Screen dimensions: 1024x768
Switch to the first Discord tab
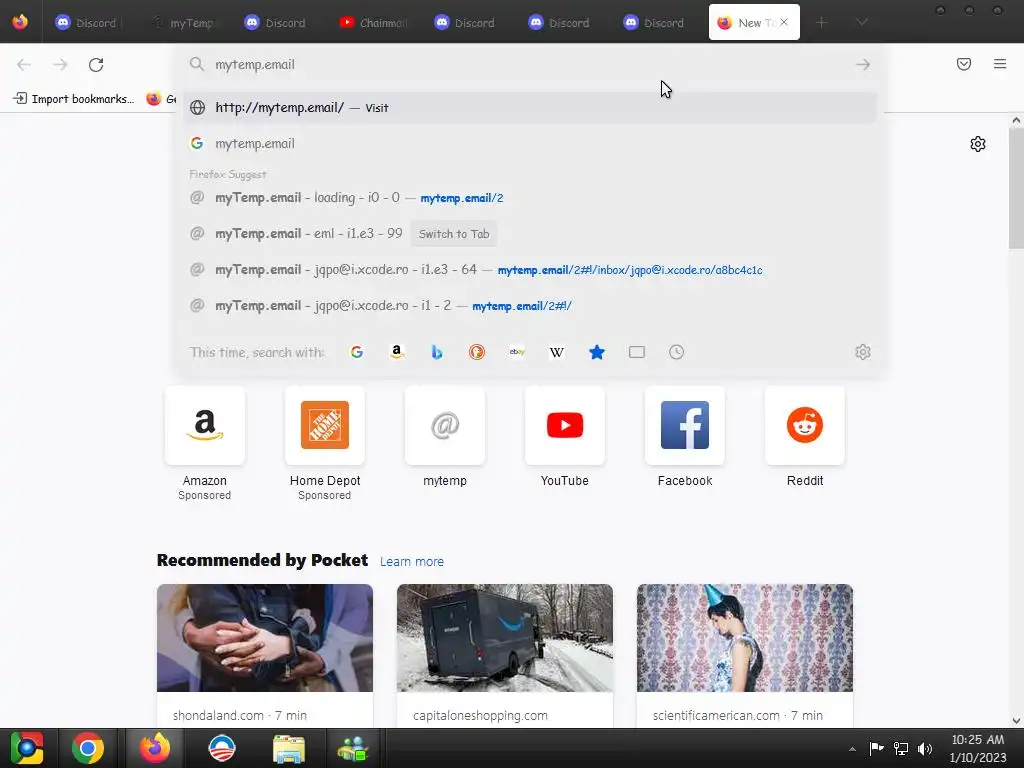coord(86,22)
